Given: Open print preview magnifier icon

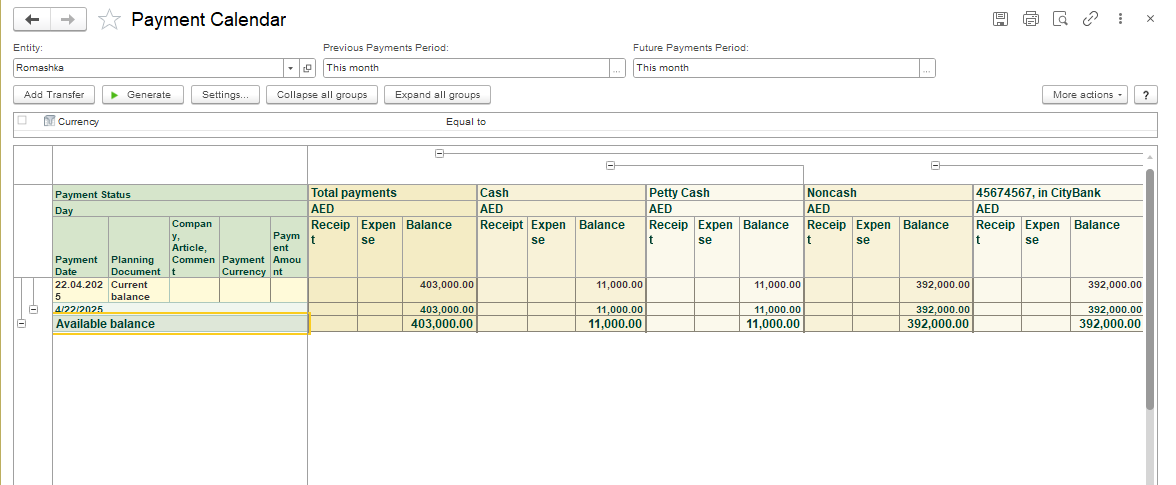Looking at the screenshot, I should point(1060,19).
